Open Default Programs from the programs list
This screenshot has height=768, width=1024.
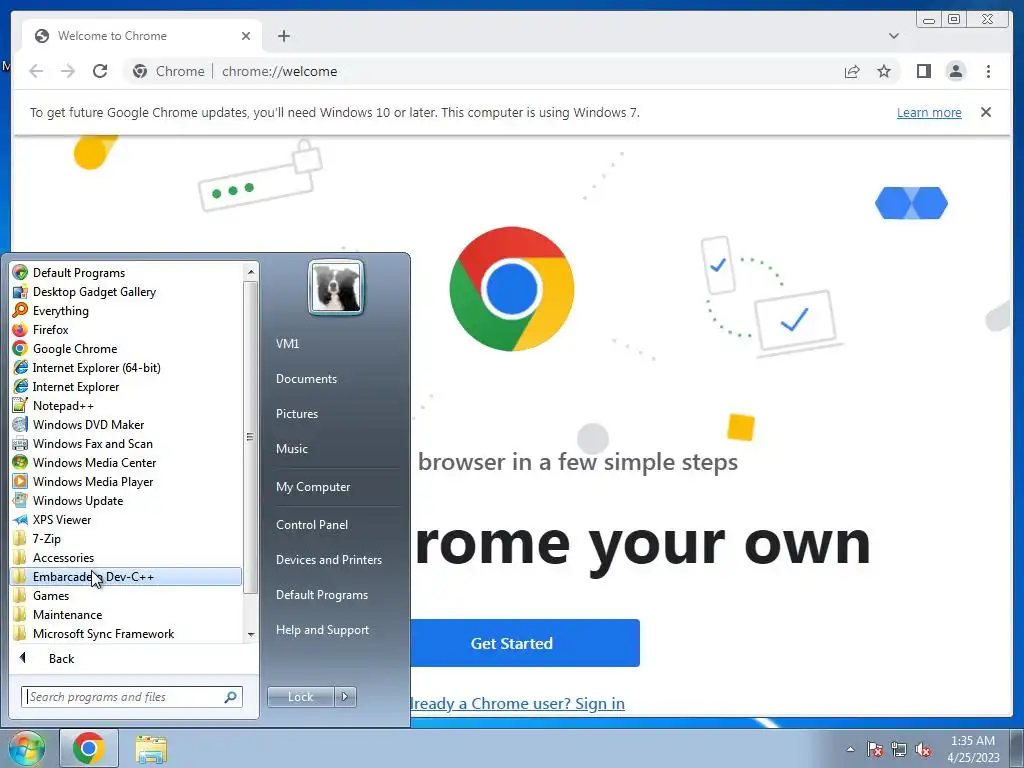point(78,273)
